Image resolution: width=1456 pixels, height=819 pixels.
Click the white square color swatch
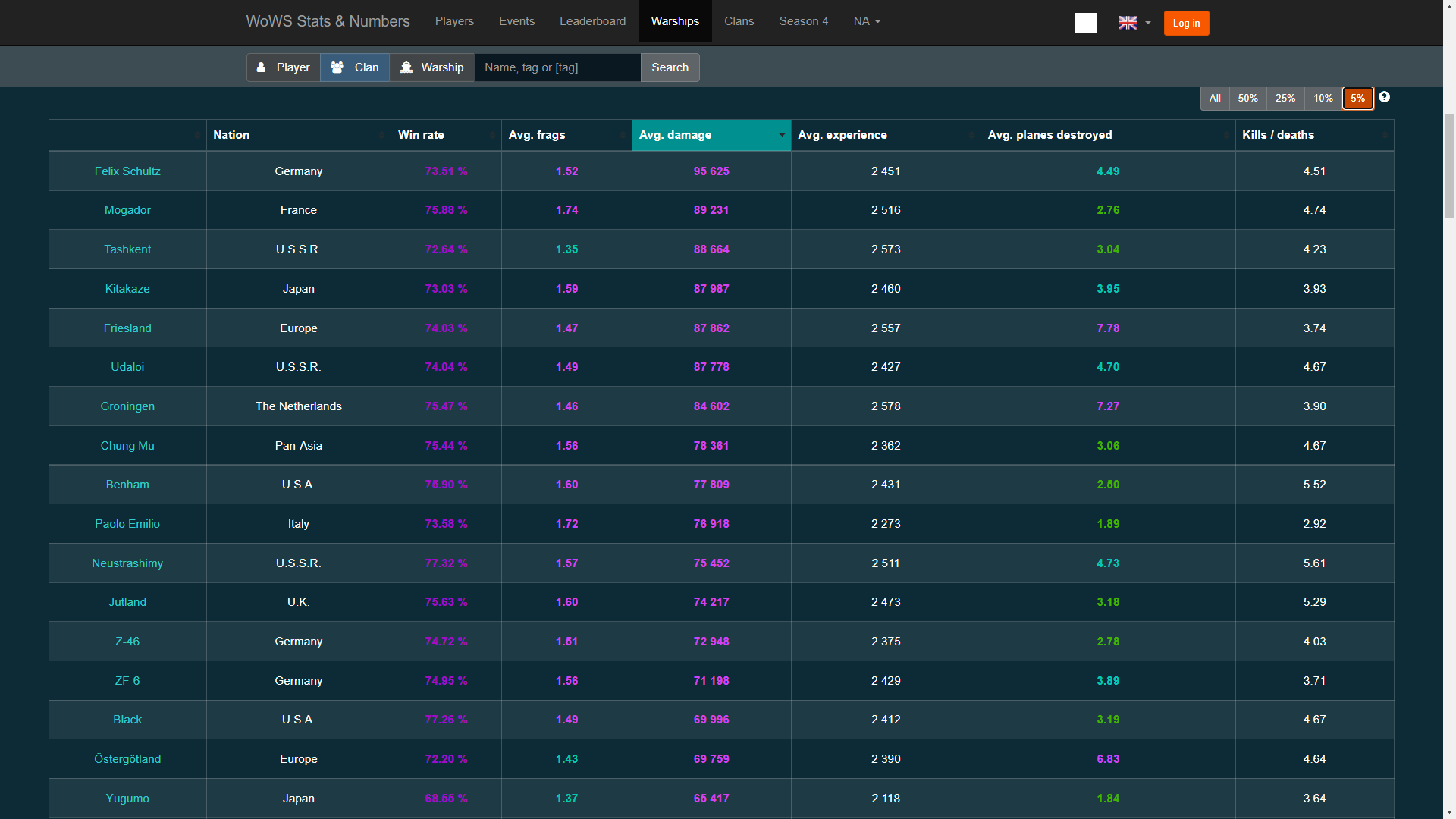tap(1085, 23)
